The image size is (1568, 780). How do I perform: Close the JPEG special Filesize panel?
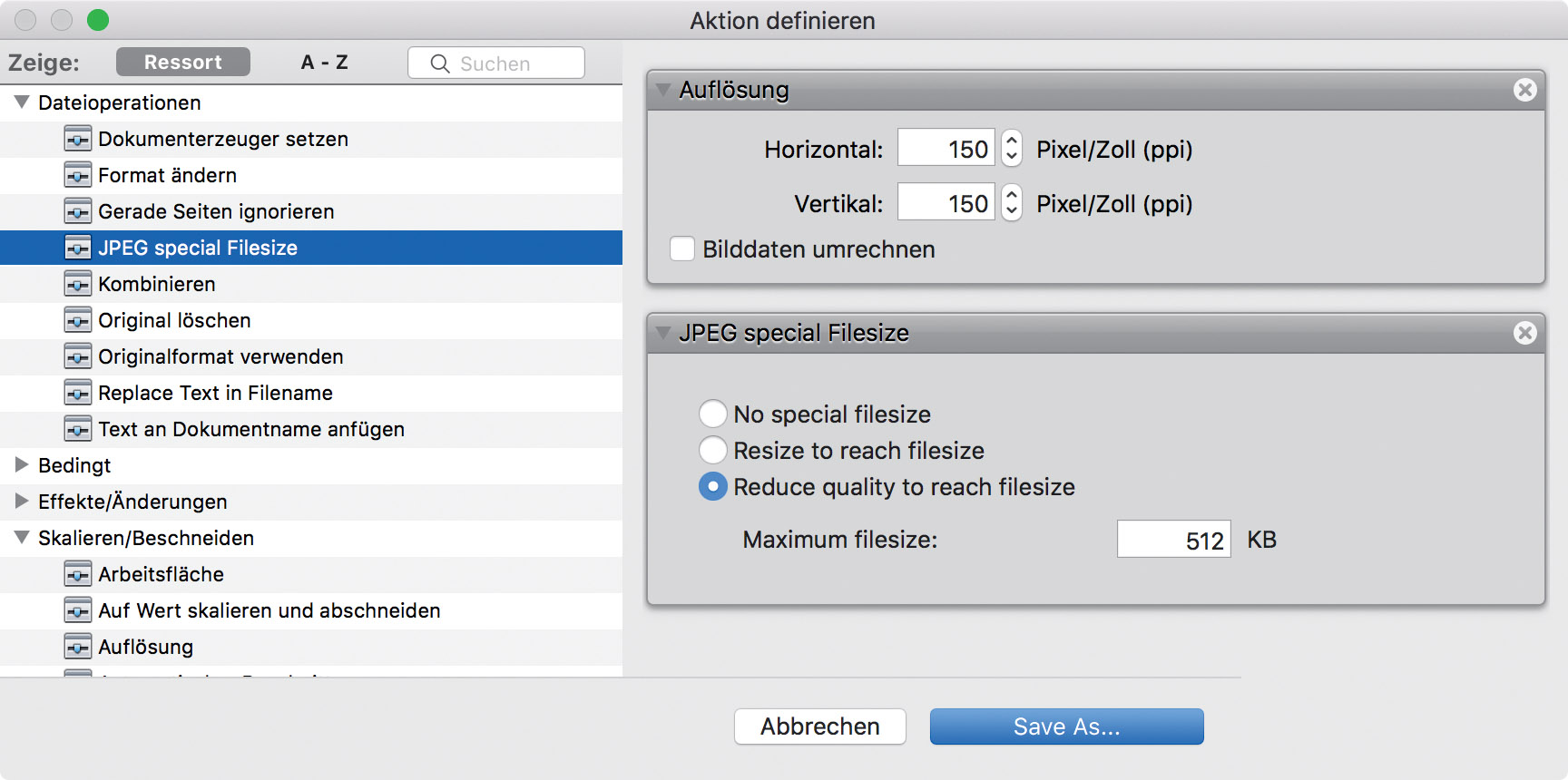tap(1525, 333)
